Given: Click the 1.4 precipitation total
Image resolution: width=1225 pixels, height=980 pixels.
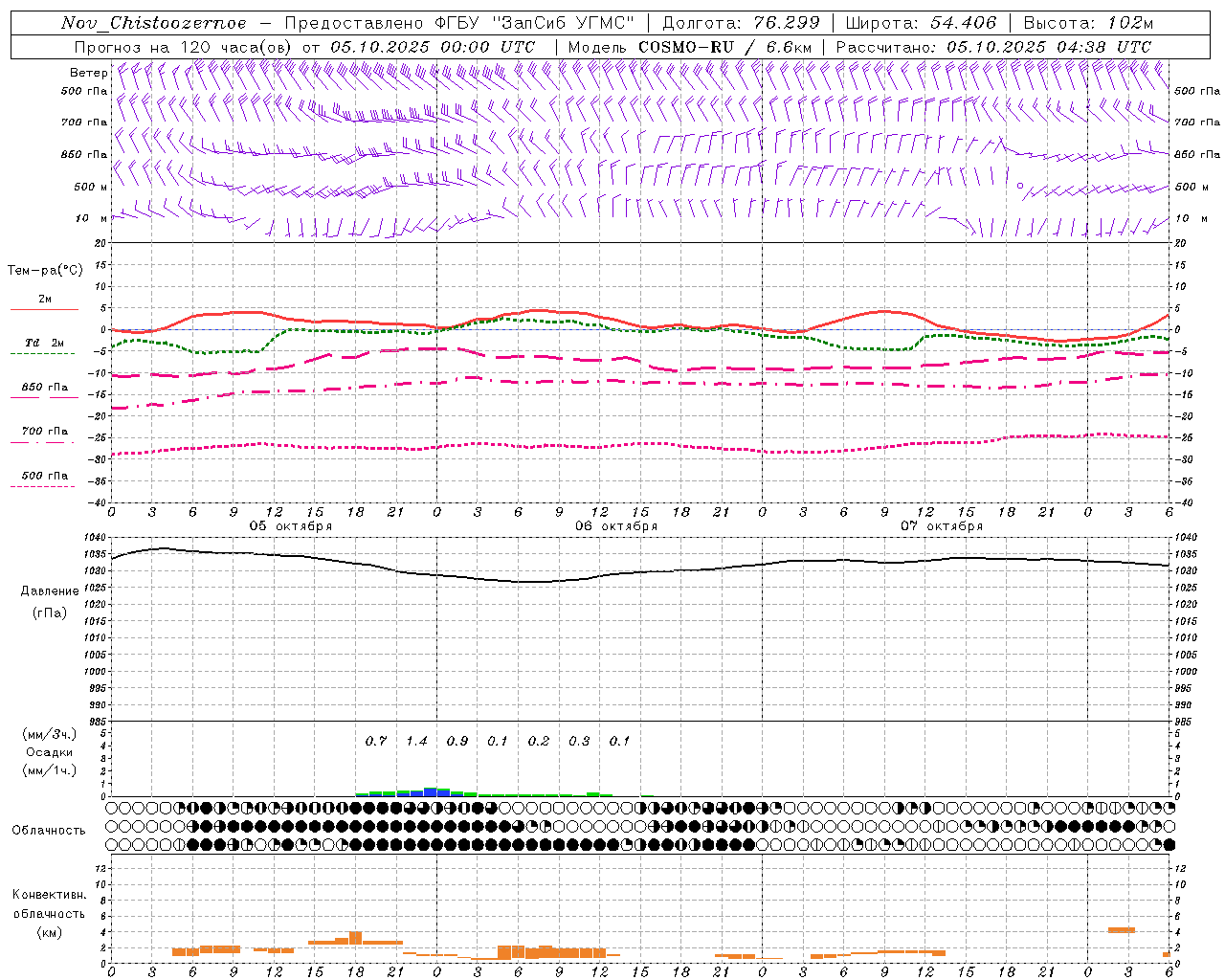Looking at the screenshot, I should [x=416, y=741].
